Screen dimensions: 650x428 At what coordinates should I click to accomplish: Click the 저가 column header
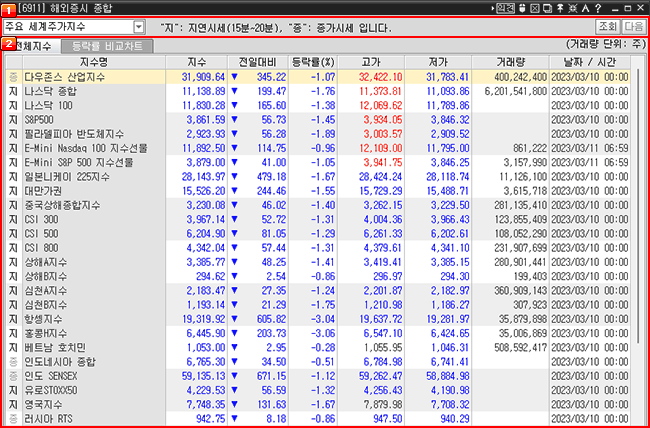click(438, 63)
